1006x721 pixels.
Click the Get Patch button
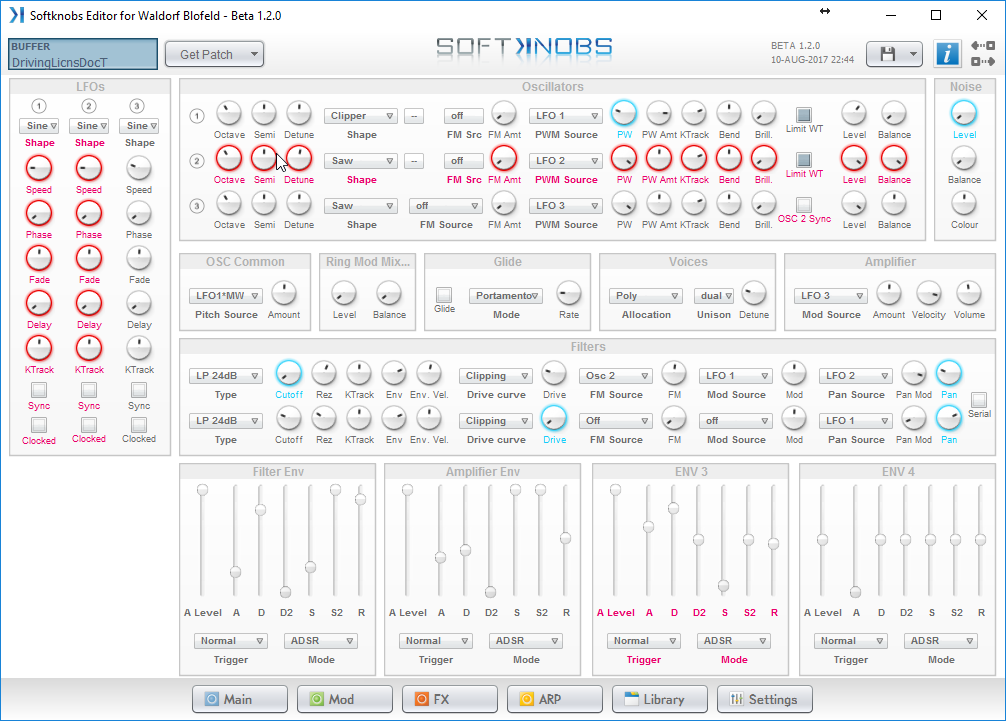214,55
